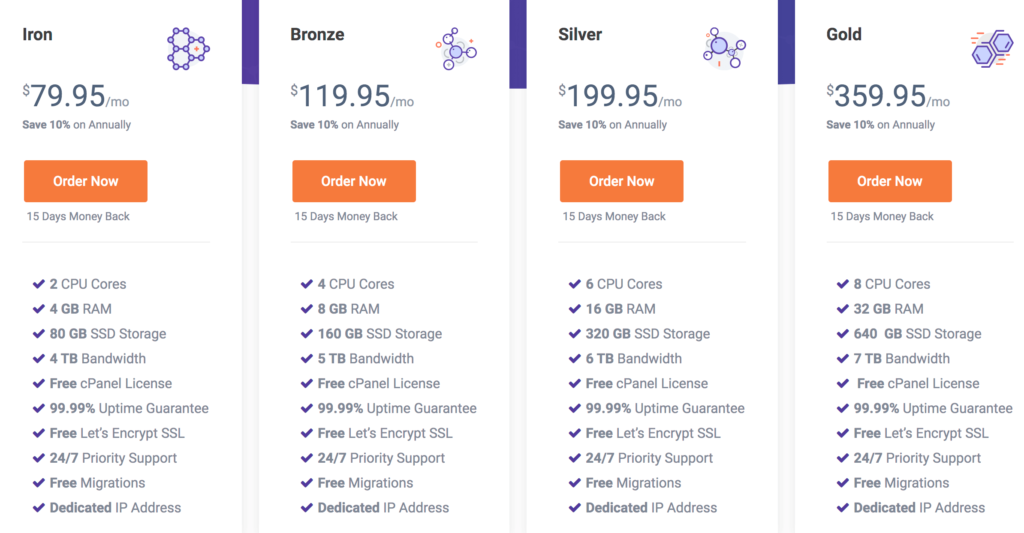This screenshot has width=1024, height=533.
Task: Click checkmark beside Iron Free Migrations
Action: [x=39, y=483]
